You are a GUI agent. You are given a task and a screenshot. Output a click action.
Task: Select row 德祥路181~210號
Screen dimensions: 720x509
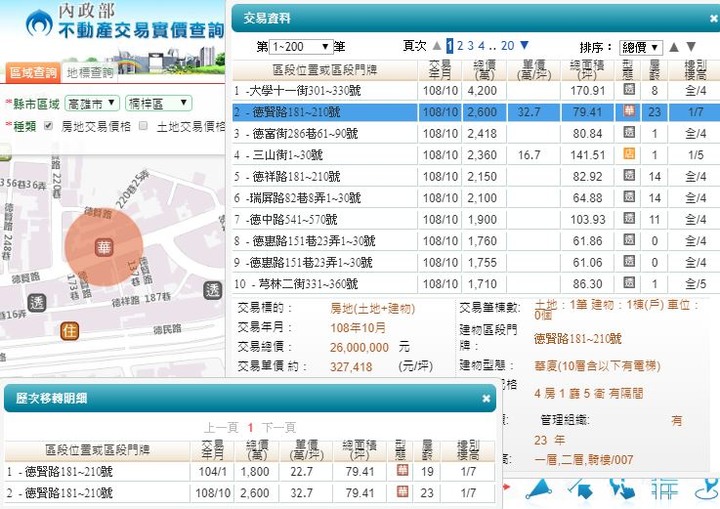pos(476,176)
